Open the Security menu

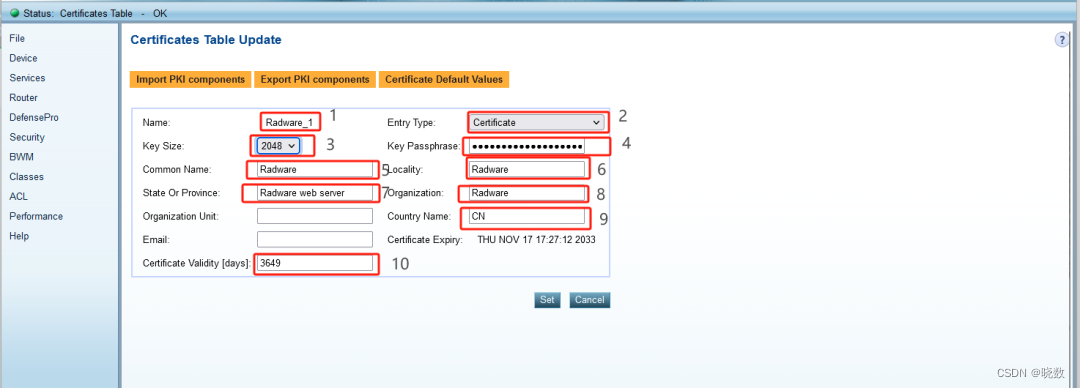coord(27,137)
